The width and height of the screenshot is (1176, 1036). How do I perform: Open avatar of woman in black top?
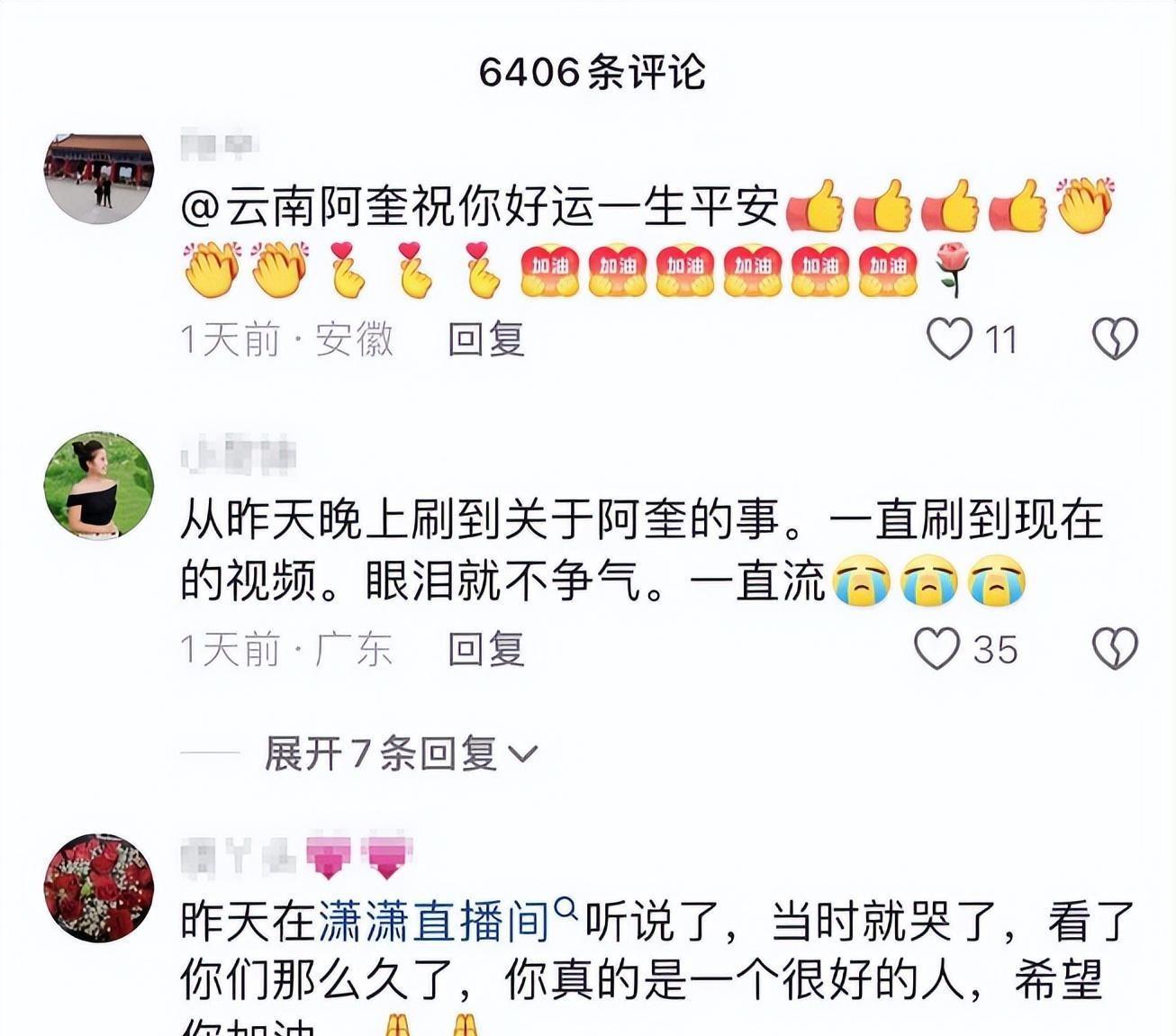(x=99, y=486)
